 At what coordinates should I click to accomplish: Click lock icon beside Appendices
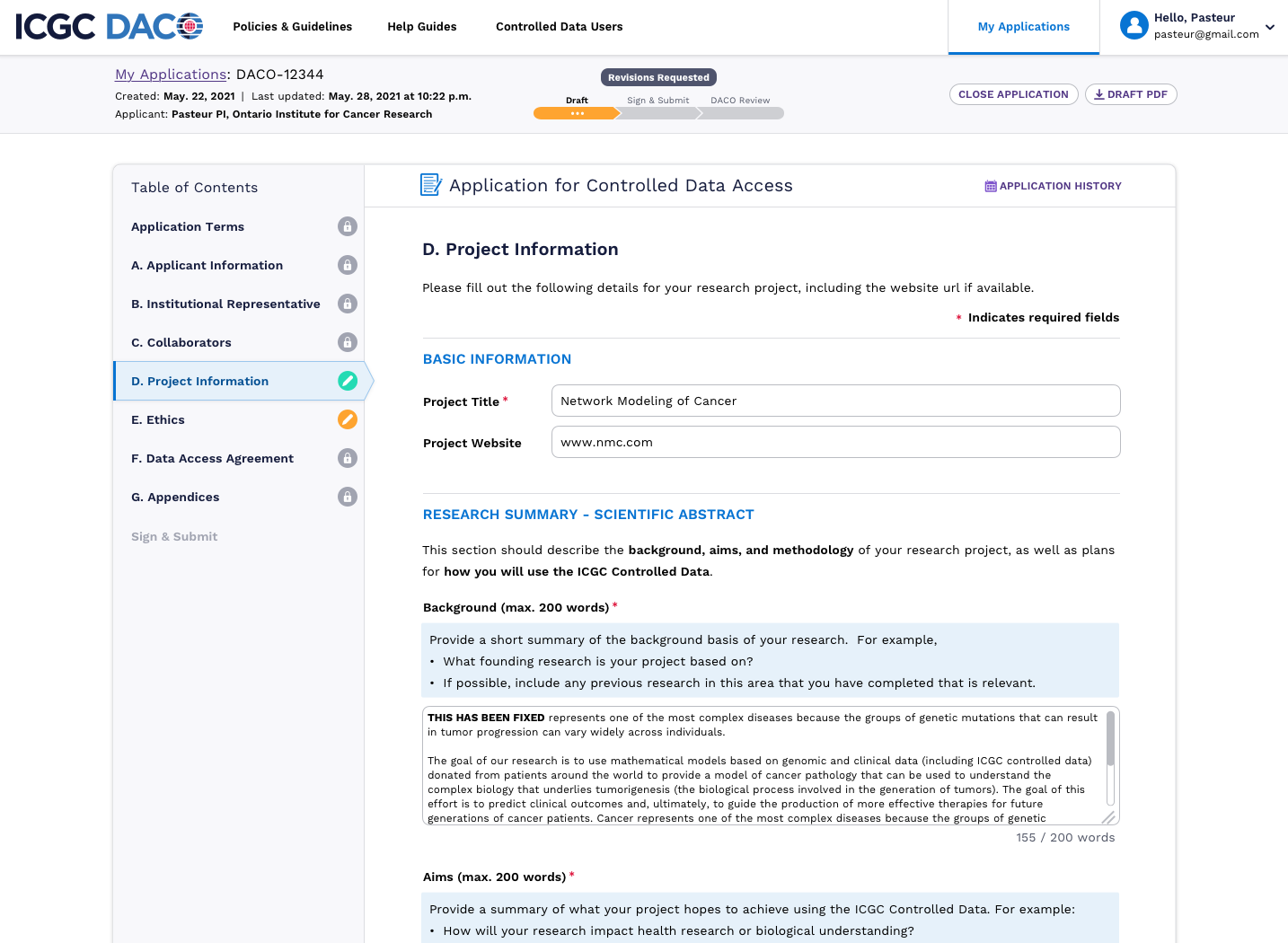(x=348, y=497)
